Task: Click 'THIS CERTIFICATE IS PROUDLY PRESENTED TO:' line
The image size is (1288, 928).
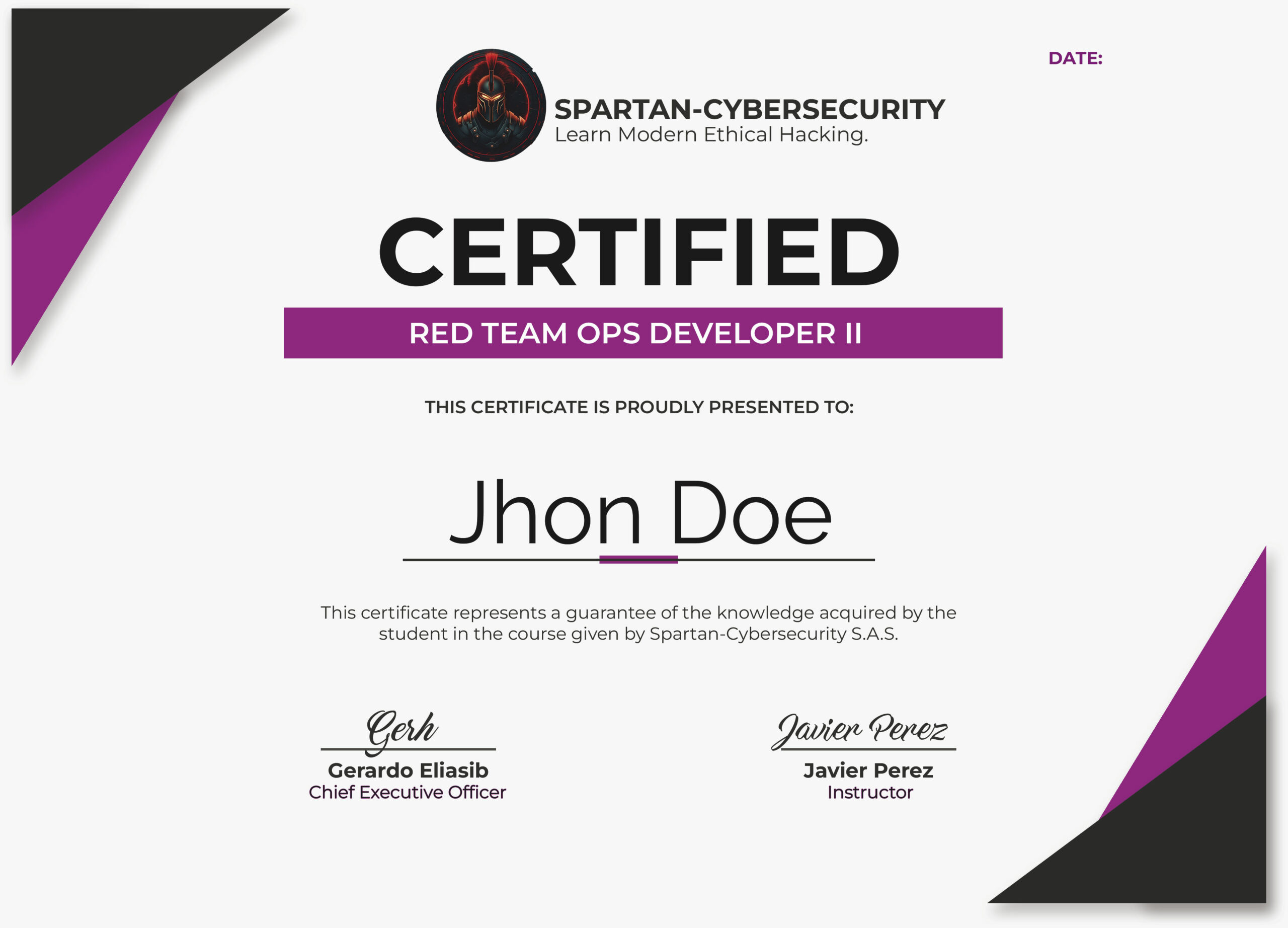Action: [639, 407]
